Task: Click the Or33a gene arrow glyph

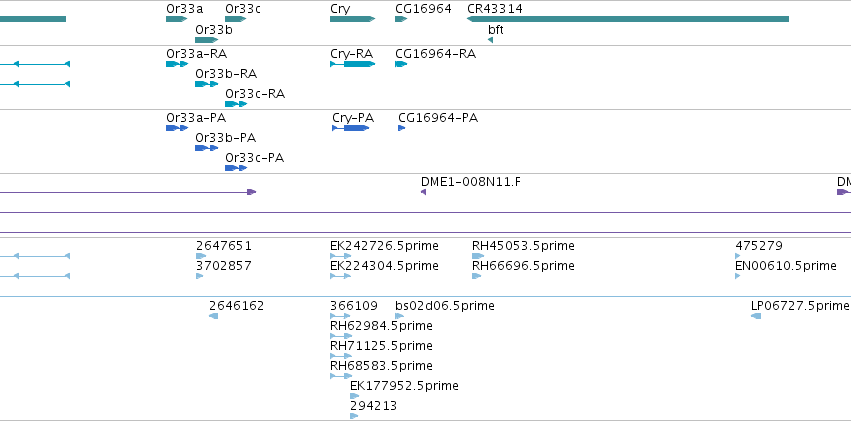Action: (176, 19)
